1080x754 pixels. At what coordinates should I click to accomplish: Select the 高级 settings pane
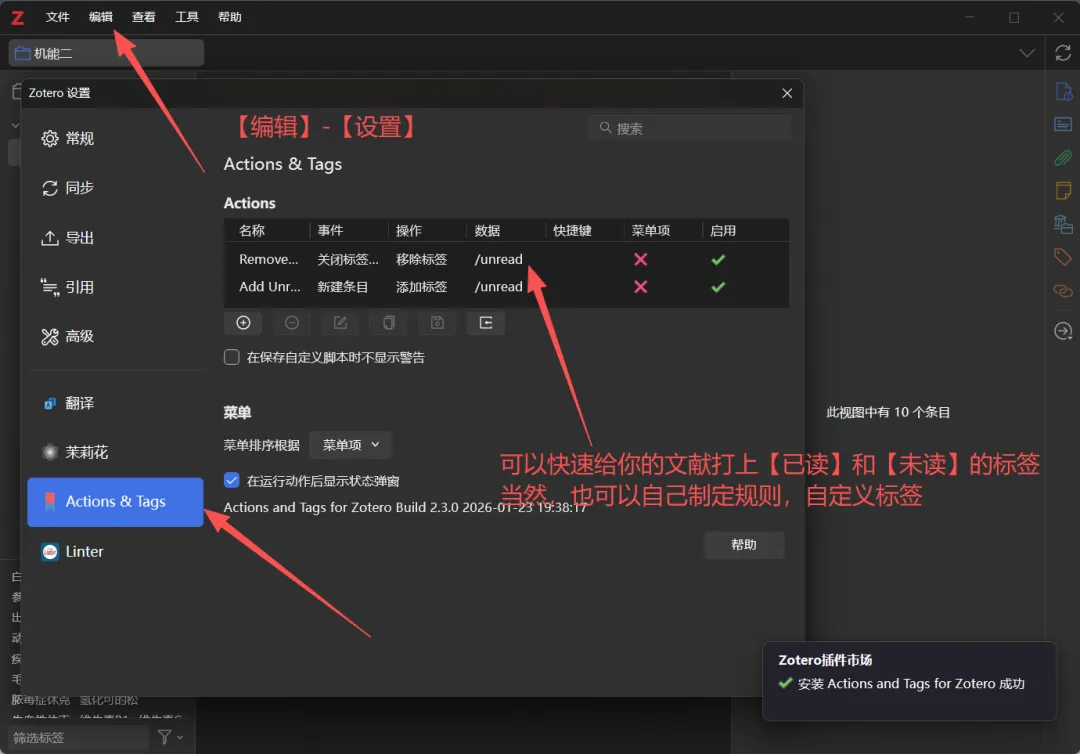[x=115, y=337]
